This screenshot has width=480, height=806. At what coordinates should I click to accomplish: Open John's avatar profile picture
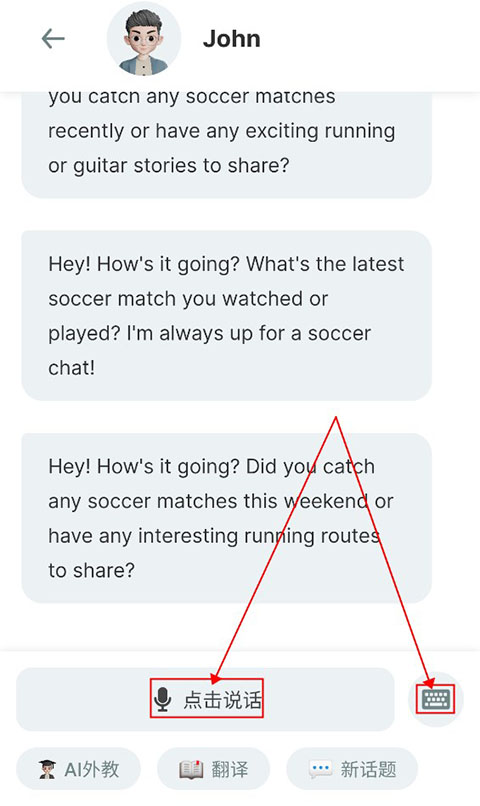(x=143, y=40)
